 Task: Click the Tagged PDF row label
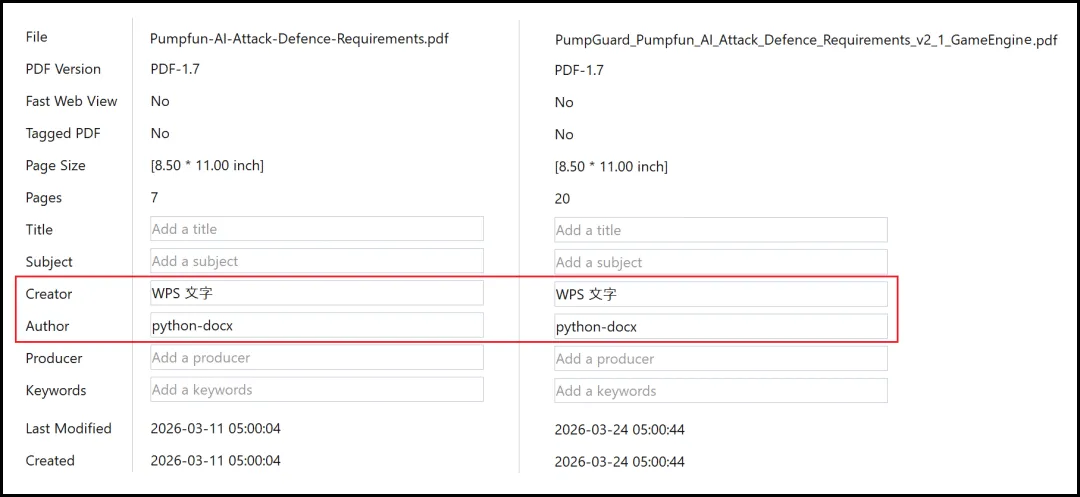point(63,134)
